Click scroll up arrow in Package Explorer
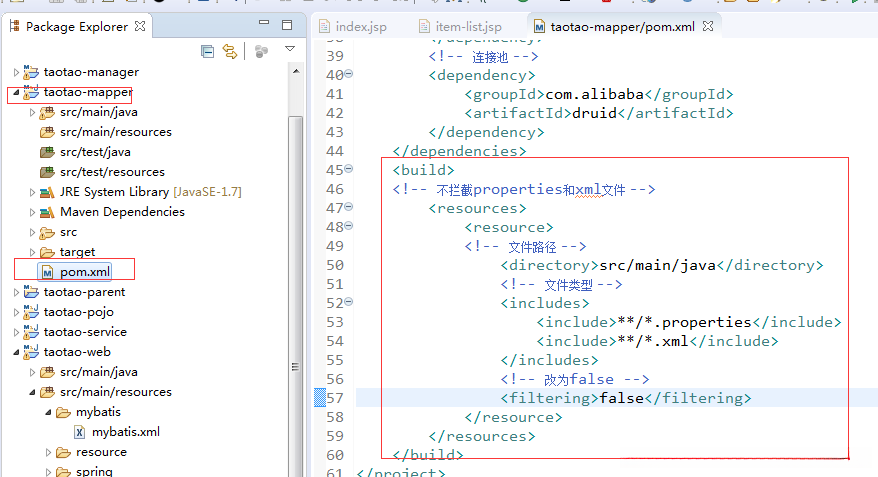878x477 pixels. pos(296,72)
